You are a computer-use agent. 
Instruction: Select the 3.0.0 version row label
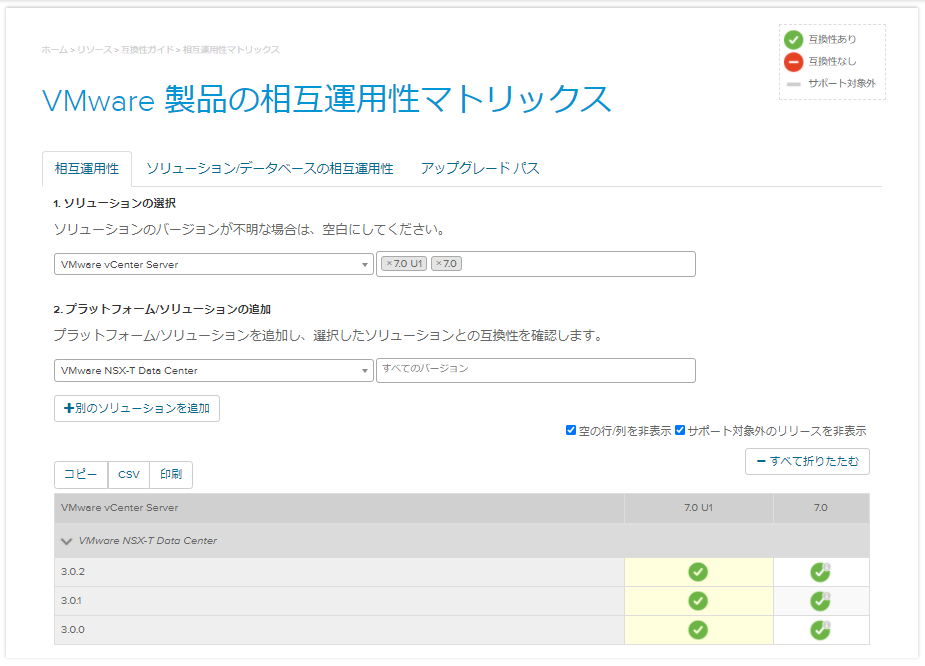coord(73,629)
